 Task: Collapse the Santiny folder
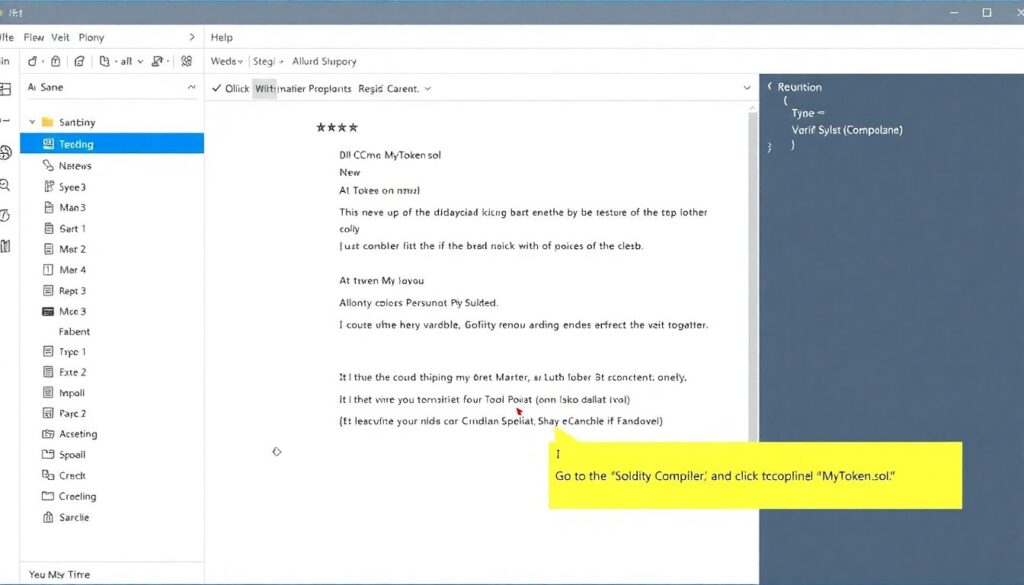[x=33, y=122]
